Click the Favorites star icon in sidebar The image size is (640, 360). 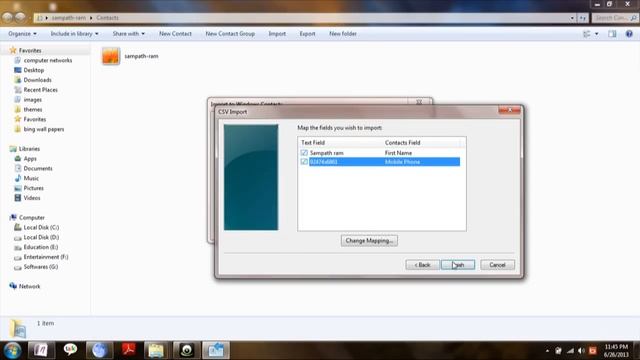pyautogui.click(x=13, y=50)
